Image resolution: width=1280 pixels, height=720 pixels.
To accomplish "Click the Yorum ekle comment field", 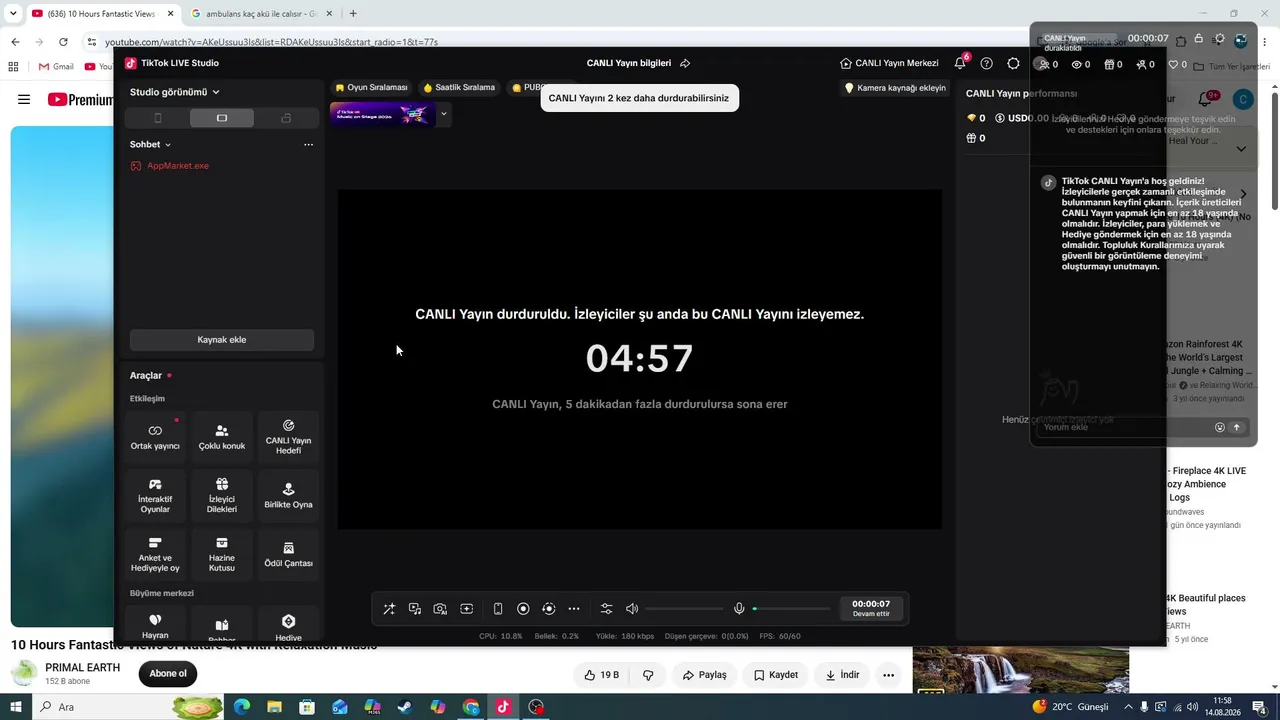I will (x=1123, y=427).
